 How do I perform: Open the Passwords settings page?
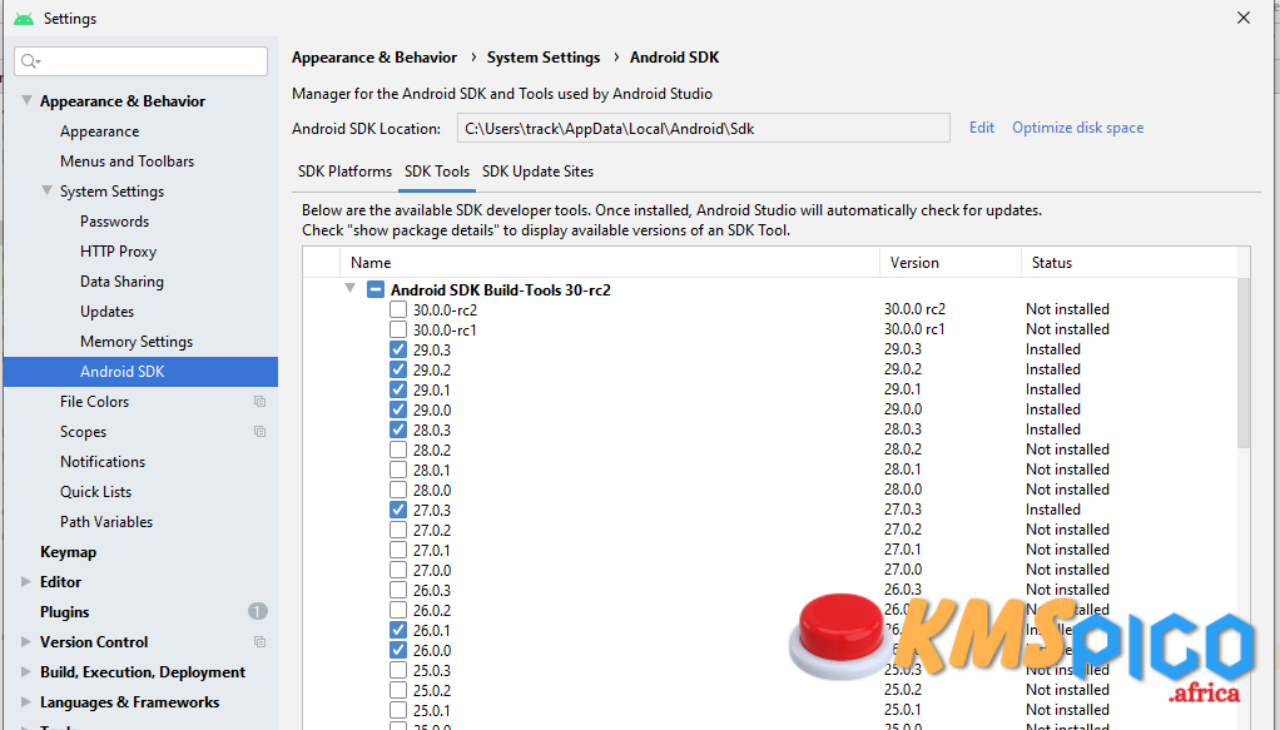[x=114, y=222]
